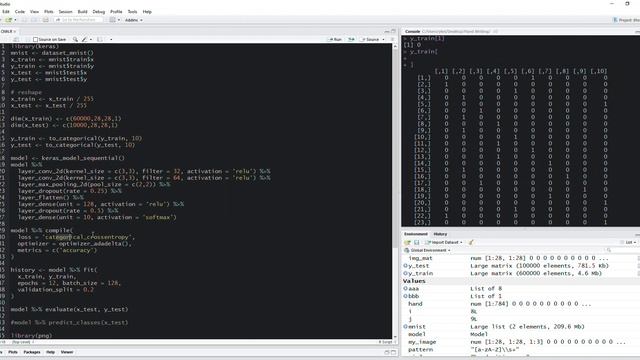This screenshot has width=640, height=360.
Task: Maximize the source editor pane
Action: 393,31
